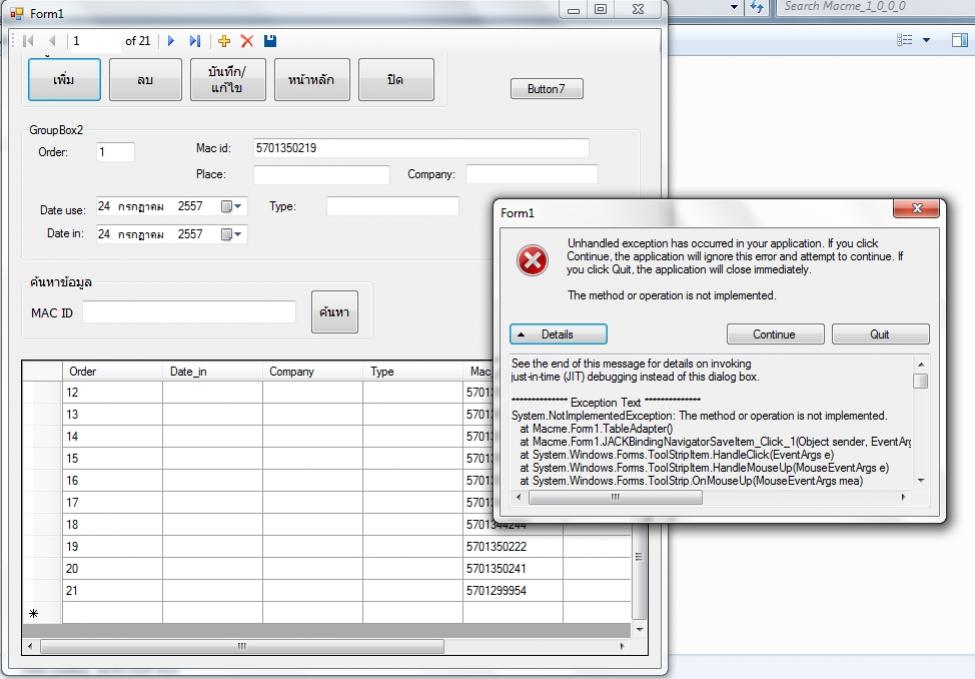Jump to last record in navigator
This screenshot has width=975, height=679.
pos(195,41)
